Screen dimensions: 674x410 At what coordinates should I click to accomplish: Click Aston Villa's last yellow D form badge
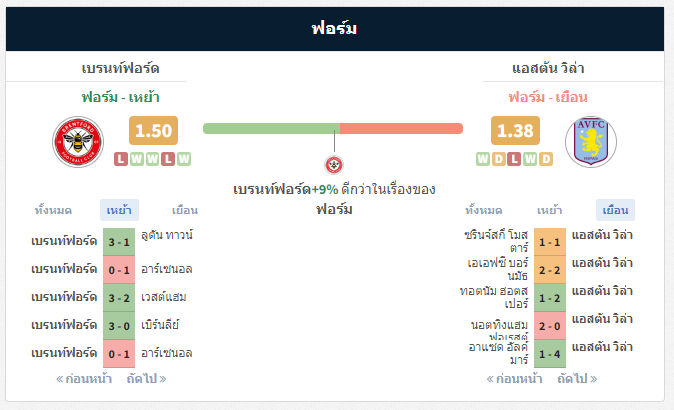[x=545, y=159]
